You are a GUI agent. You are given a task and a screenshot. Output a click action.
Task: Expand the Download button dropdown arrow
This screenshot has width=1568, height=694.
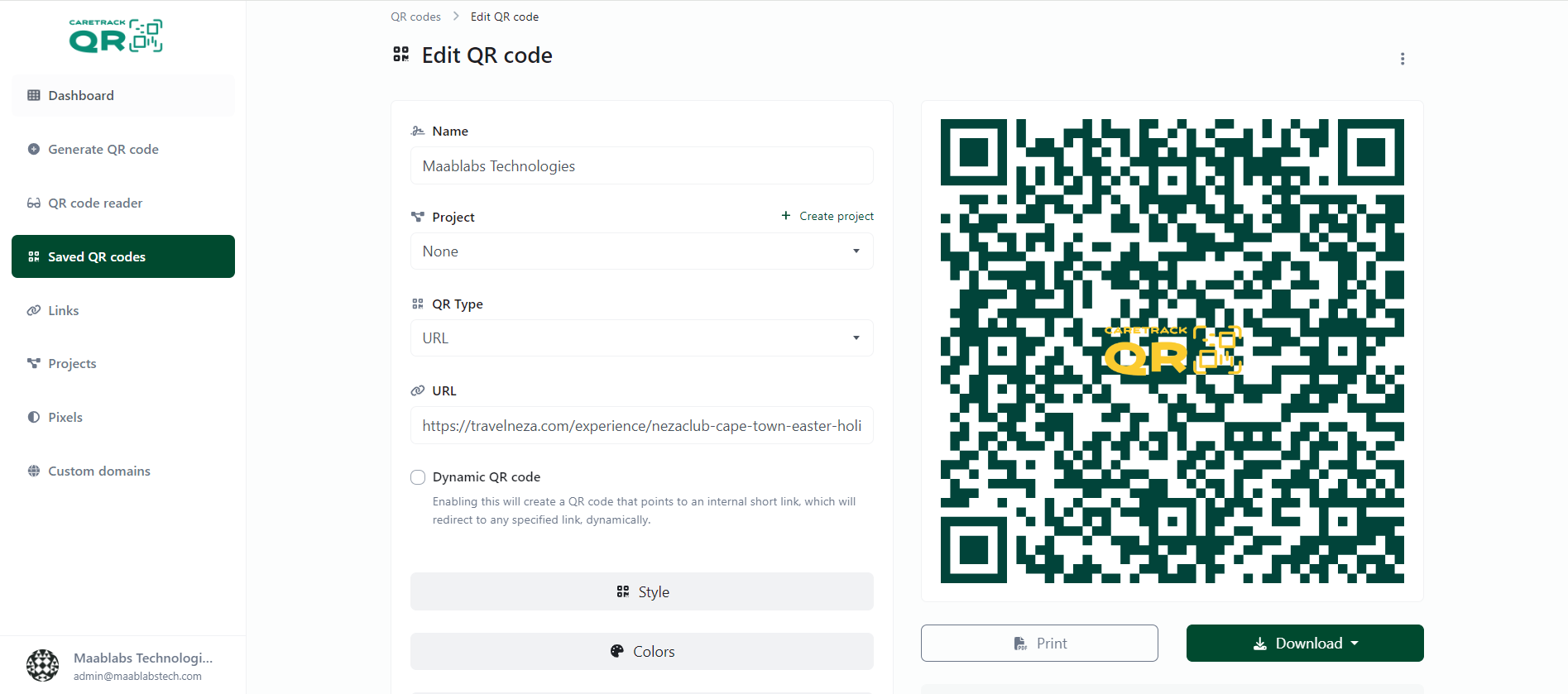[x=1355, y=644]
